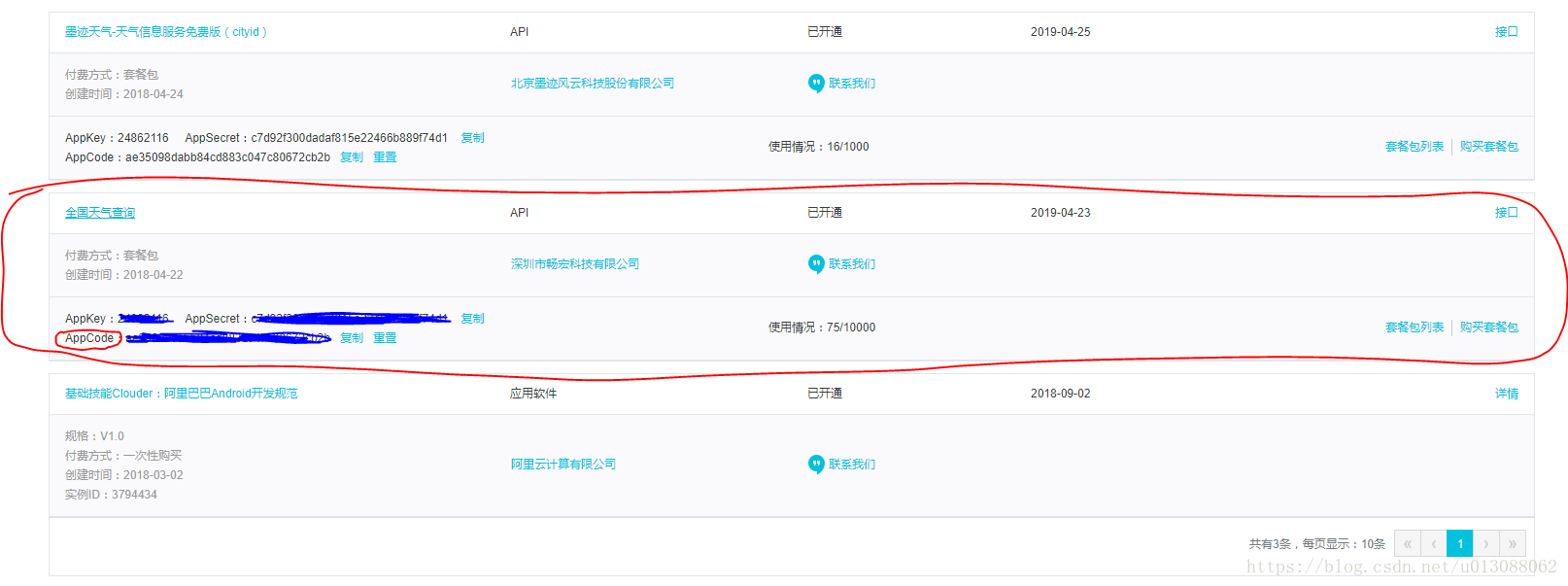Select 创建时间：2018-04-22 text
Screen dimensions: 1568x586
pos(124,275)
